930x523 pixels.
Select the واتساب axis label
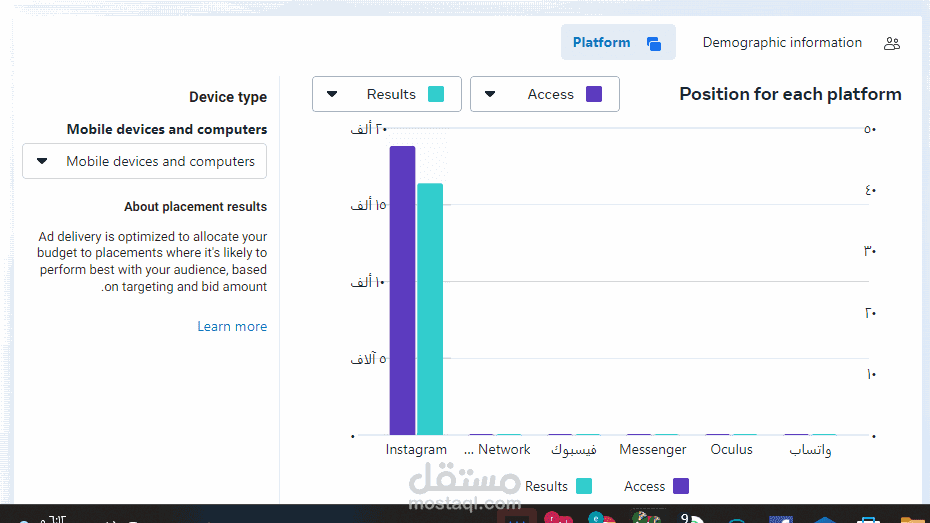810,450
